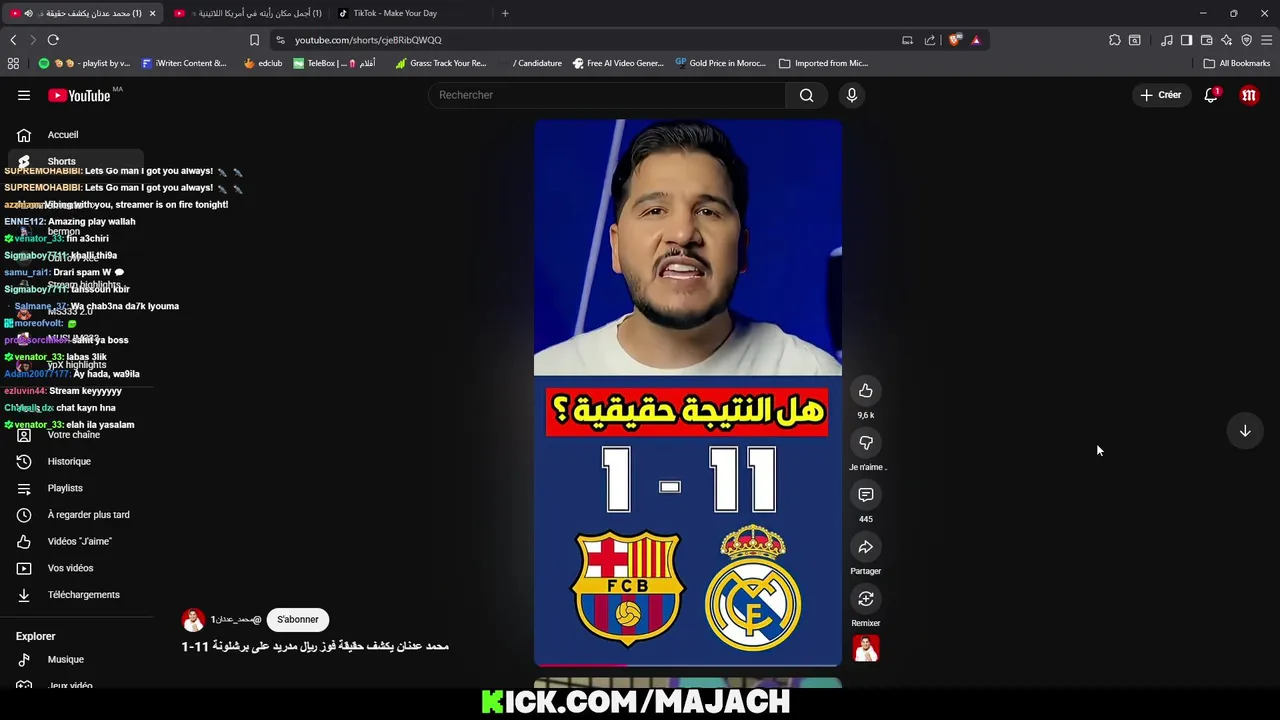Image resolution: width=1280 pixels, height=720 pixels.
Task: Open the edclub bookmark
Action: (263, 63)
